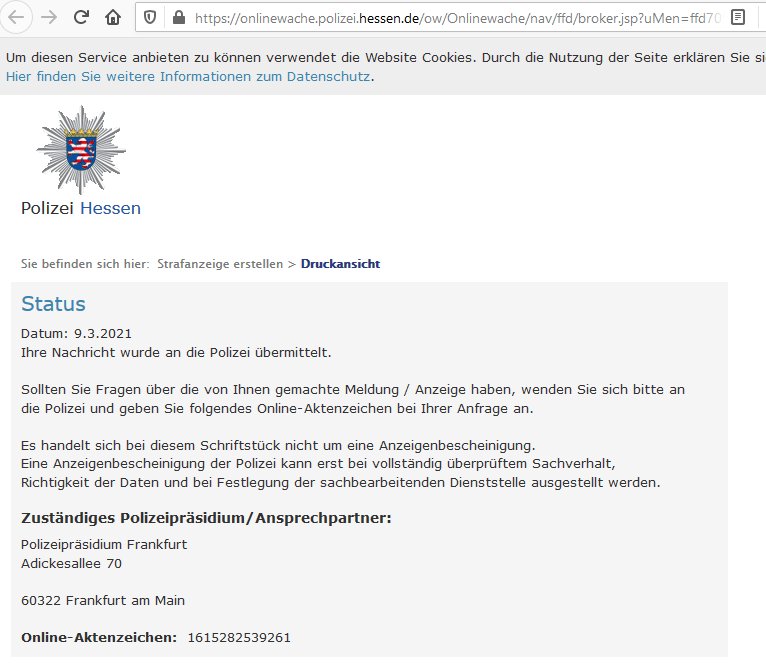
Task: Click the browser back arrow button
Action: (15, 17)
